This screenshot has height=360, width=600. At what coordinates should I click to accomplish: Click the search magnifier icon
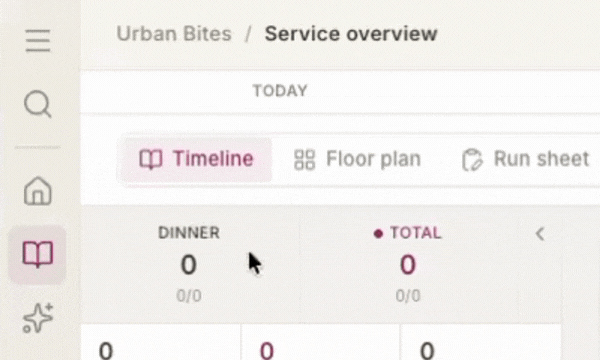[38, 104]
